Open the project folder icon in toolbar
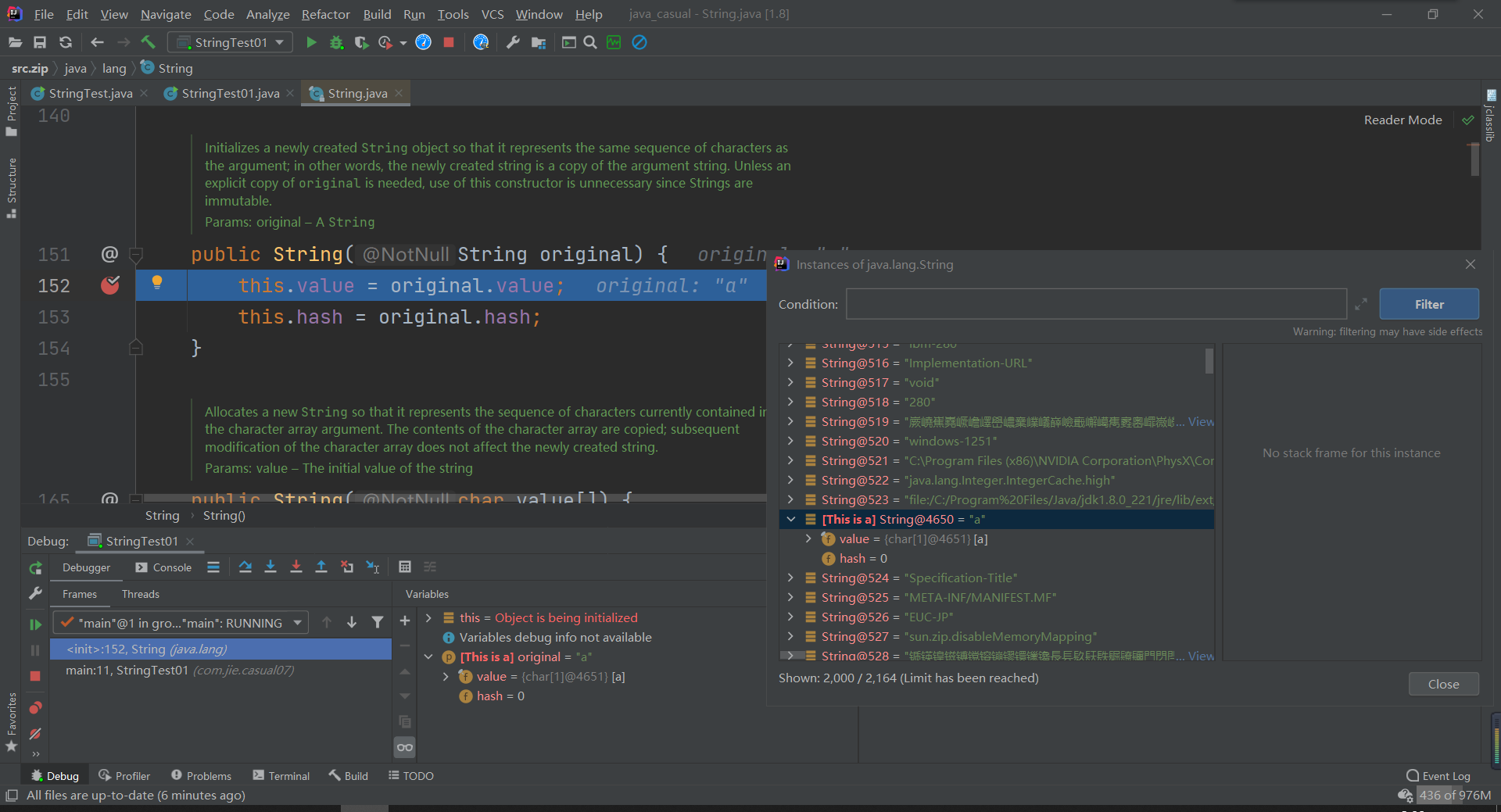 15,42
